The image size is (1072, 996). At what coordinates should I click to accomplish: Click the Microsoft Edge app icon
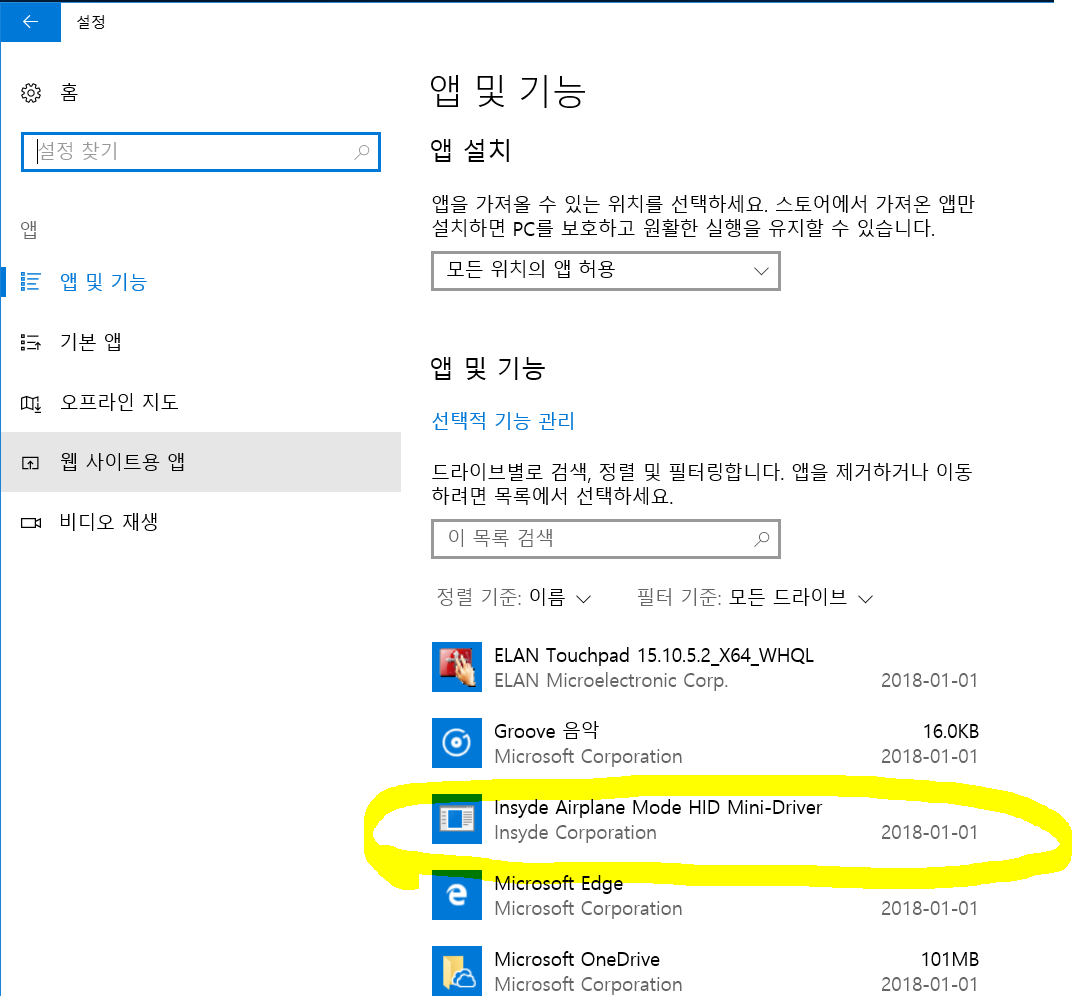[x=457, y=895]
